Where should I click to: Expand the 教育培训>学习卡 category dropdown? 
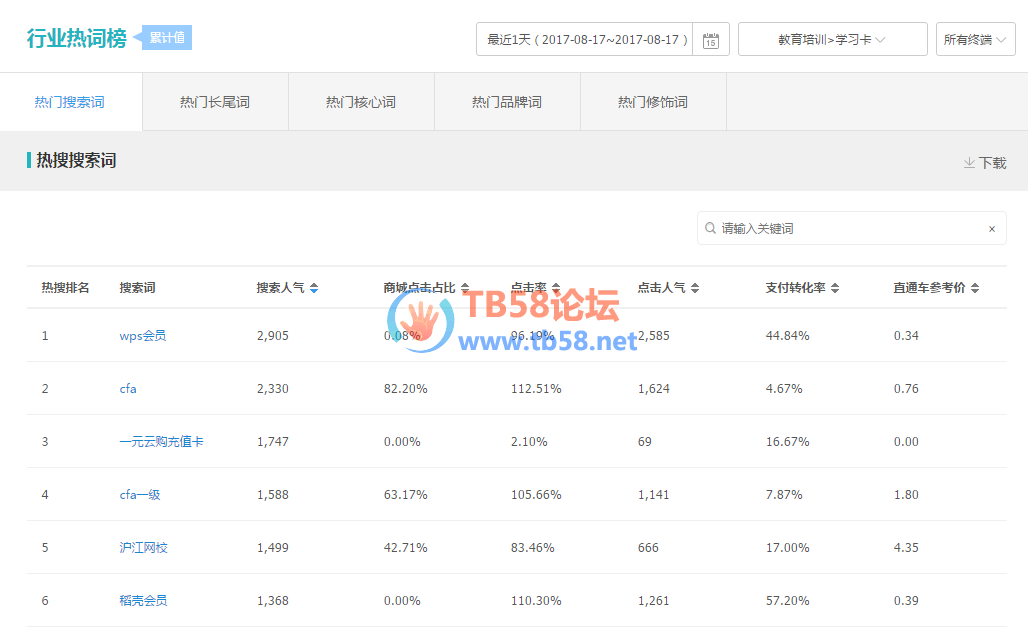pos(832,40)
